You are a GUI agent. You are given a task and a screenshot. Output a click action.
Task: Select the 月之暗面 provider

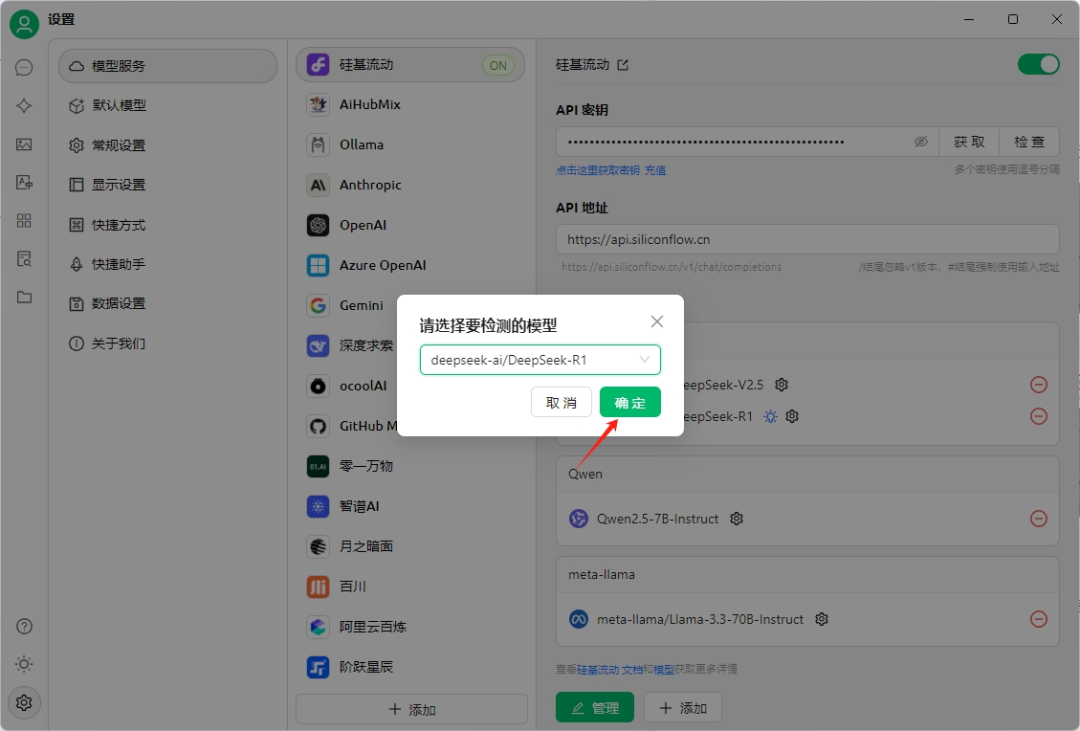click(411, 546)
